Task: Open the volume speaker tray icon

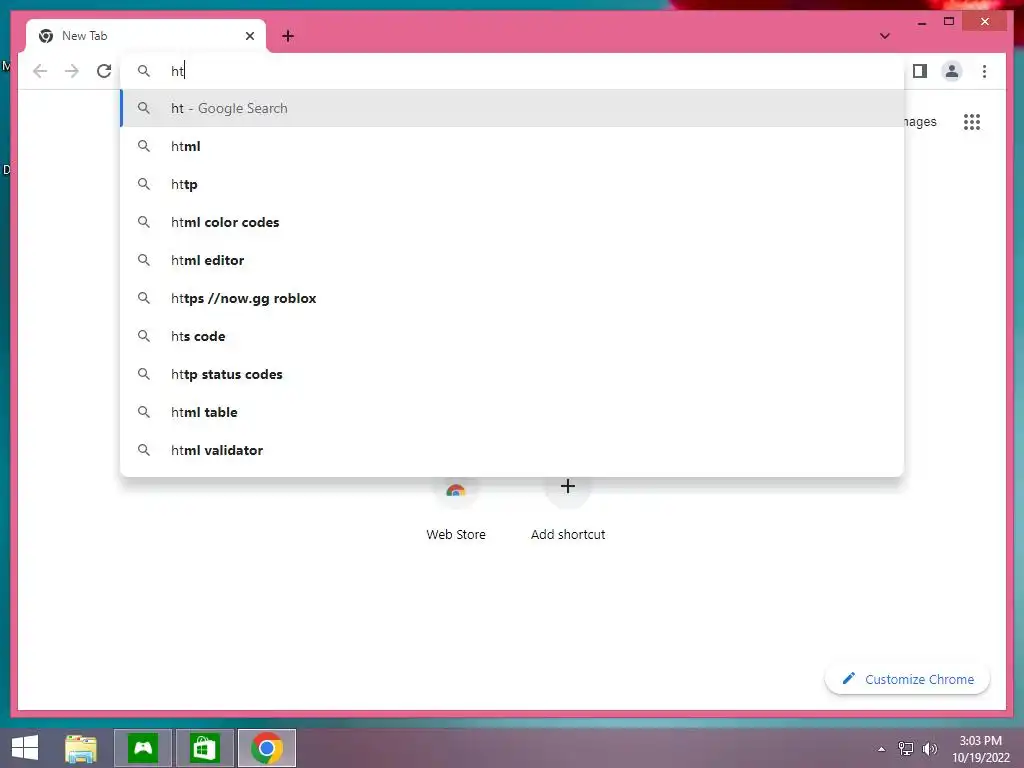Action: pos(929,748)
